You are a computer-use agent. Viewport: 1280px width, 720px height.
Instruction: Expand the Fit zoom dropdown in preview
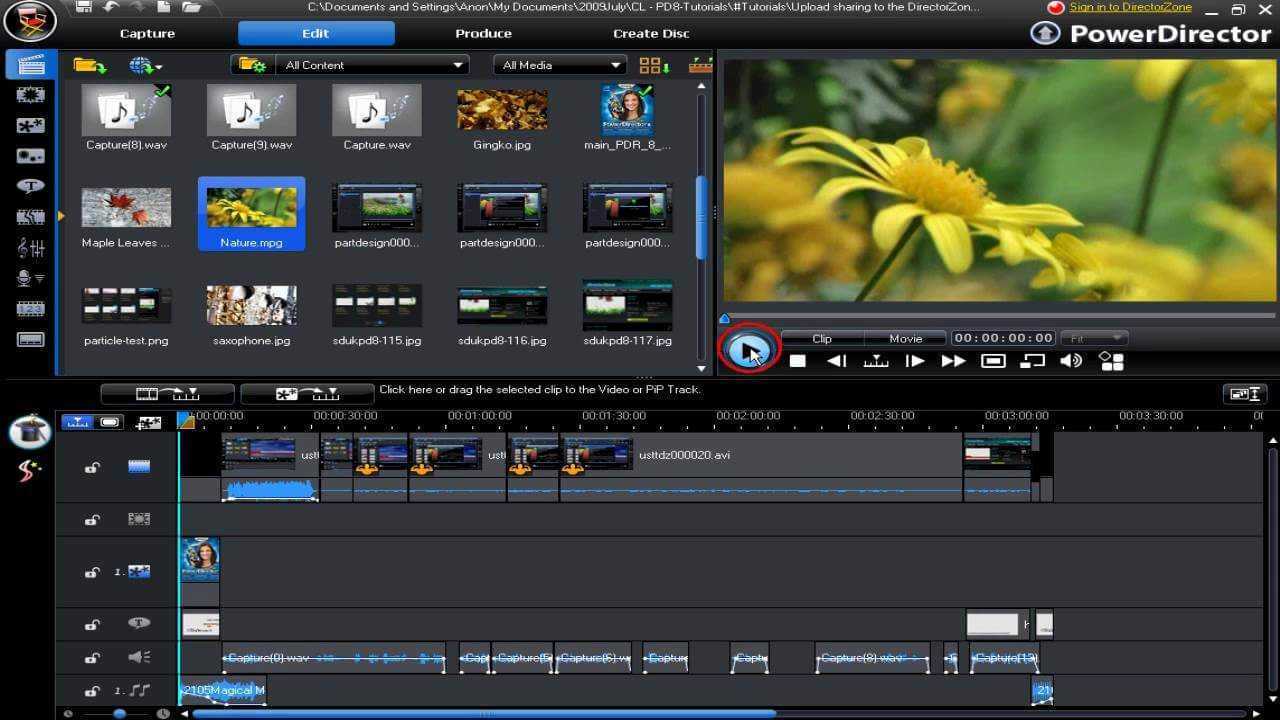tap(1095, 338)
